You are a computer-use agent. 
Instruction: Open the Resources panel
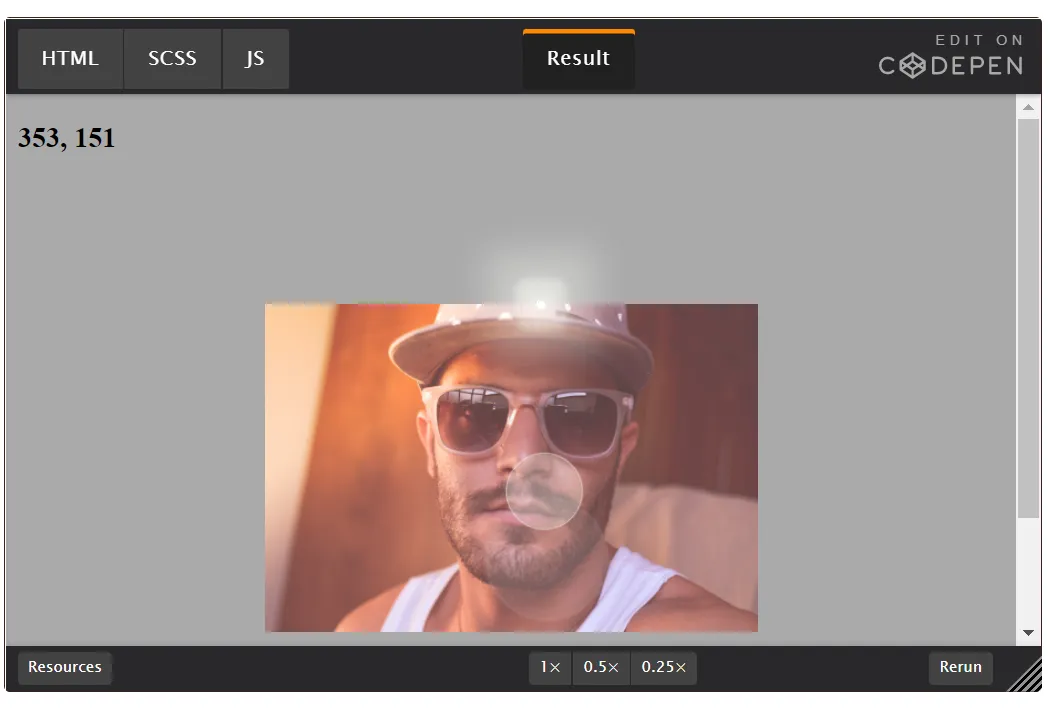point(65,667)
